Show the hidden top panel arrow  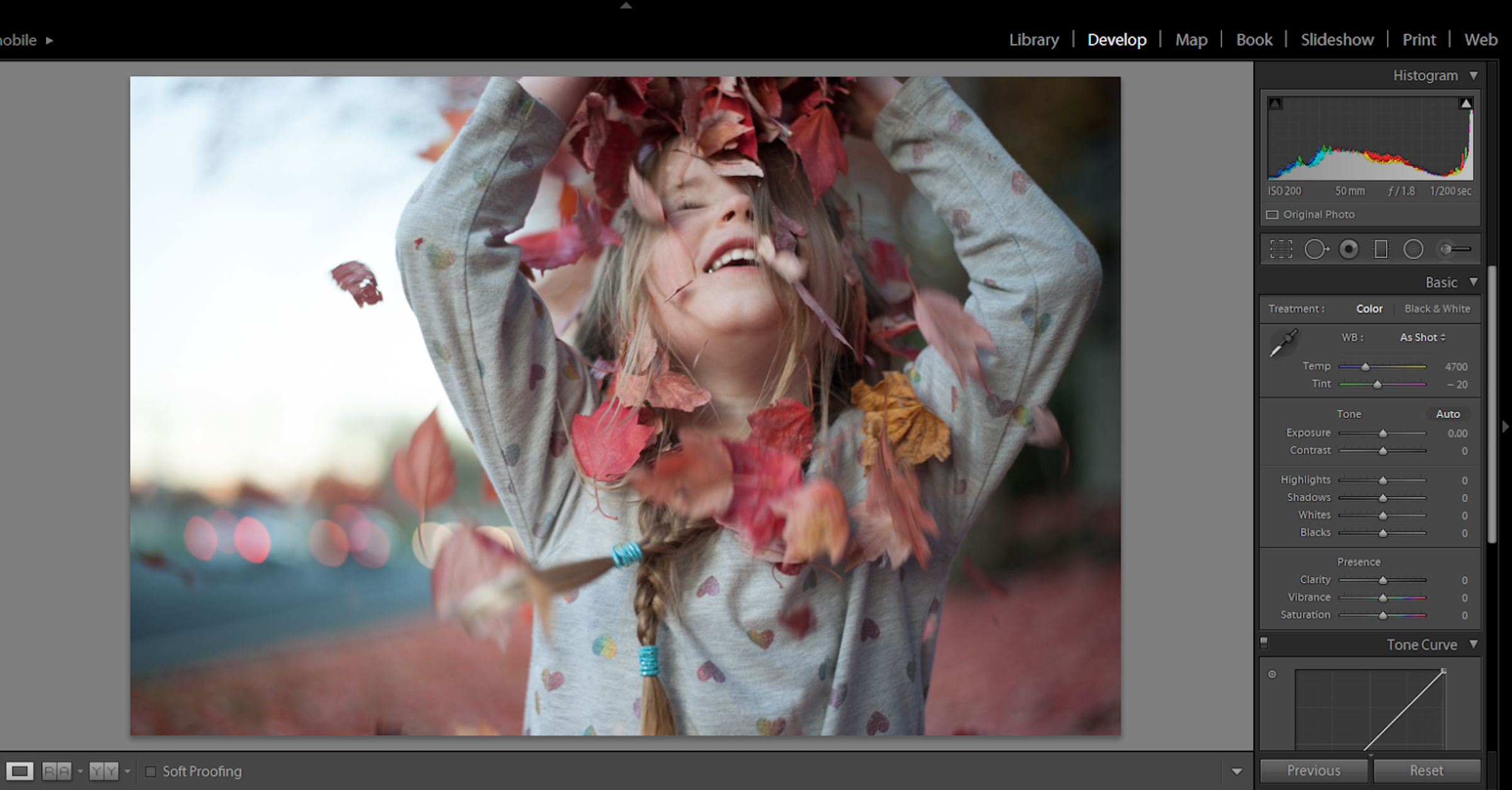pos(626,6)
